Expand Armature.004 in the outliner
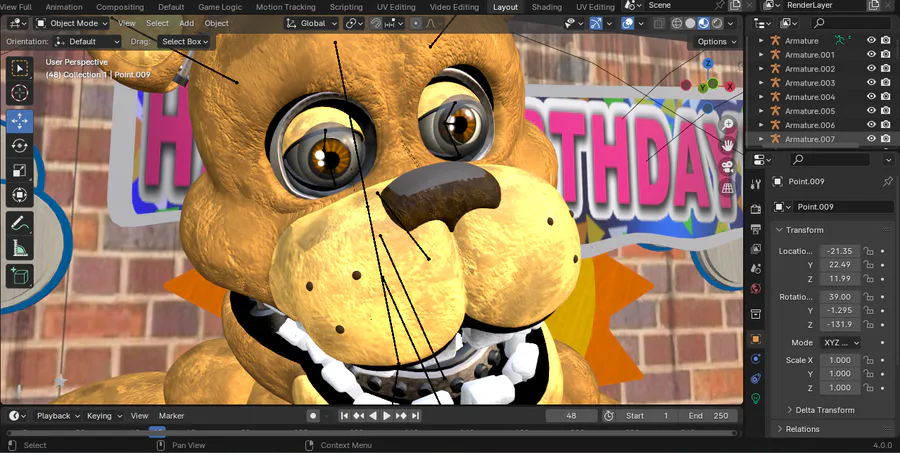Viewport: 900px width, 453px height. pyautogui.click(x=761, y=97)
